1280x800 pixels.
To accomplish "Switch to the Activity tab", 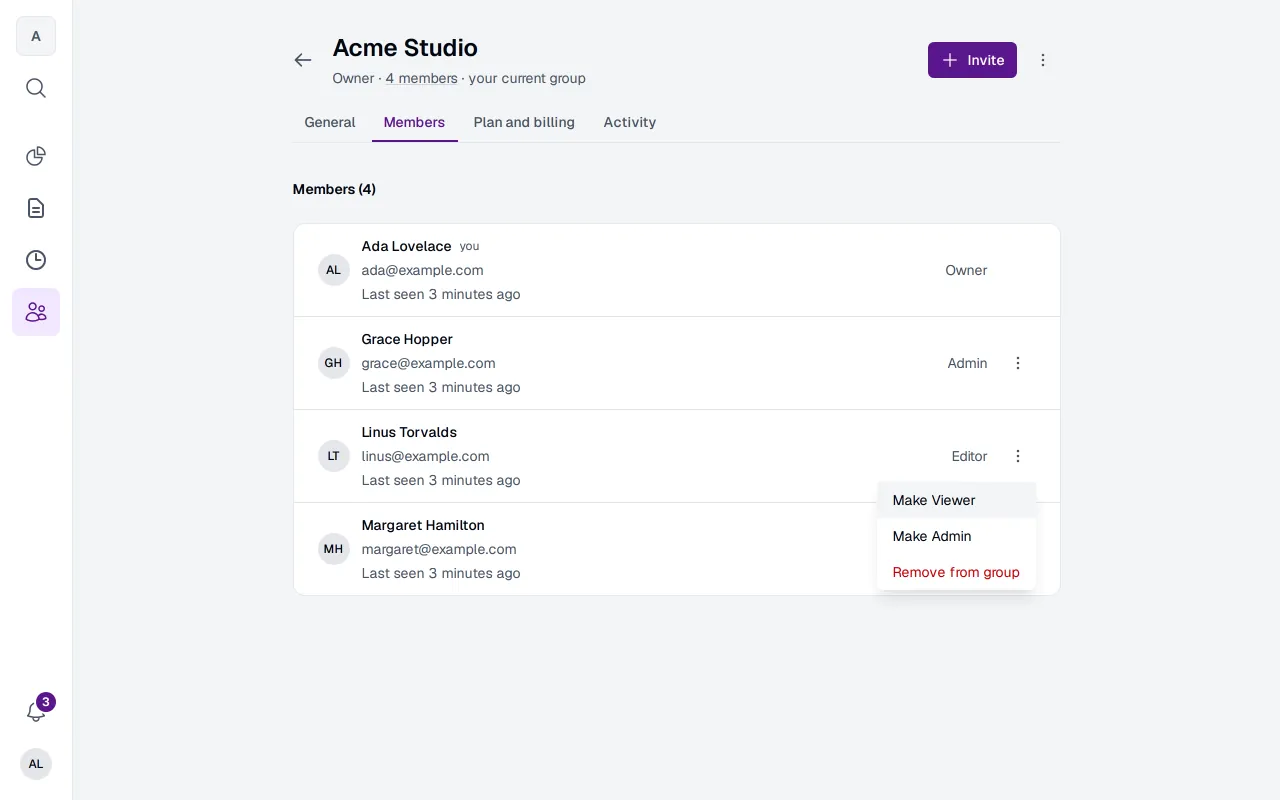I will 630,122.
